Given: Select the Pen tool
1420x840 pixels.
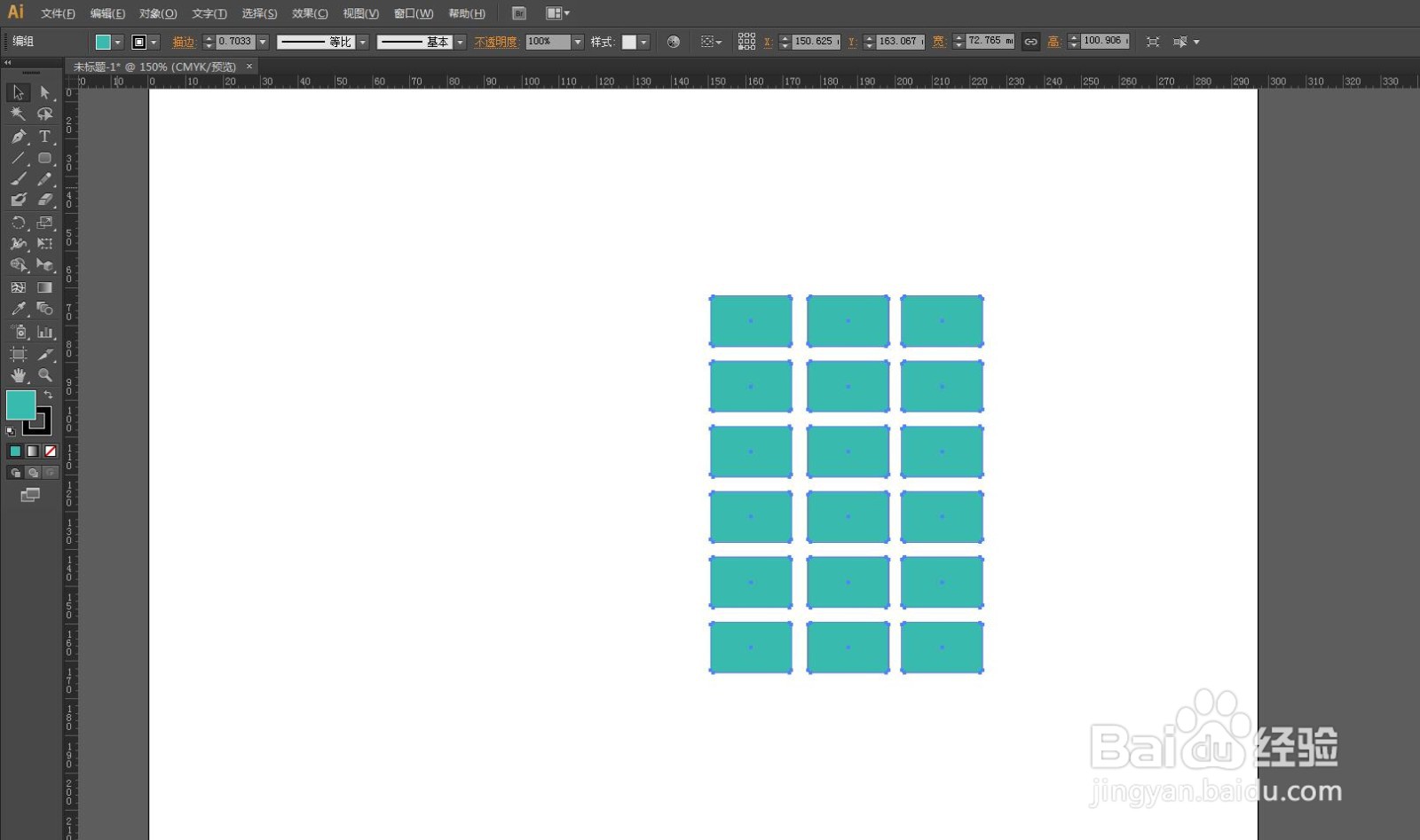Looking at the screenshot, I should [x=18, y=137].
